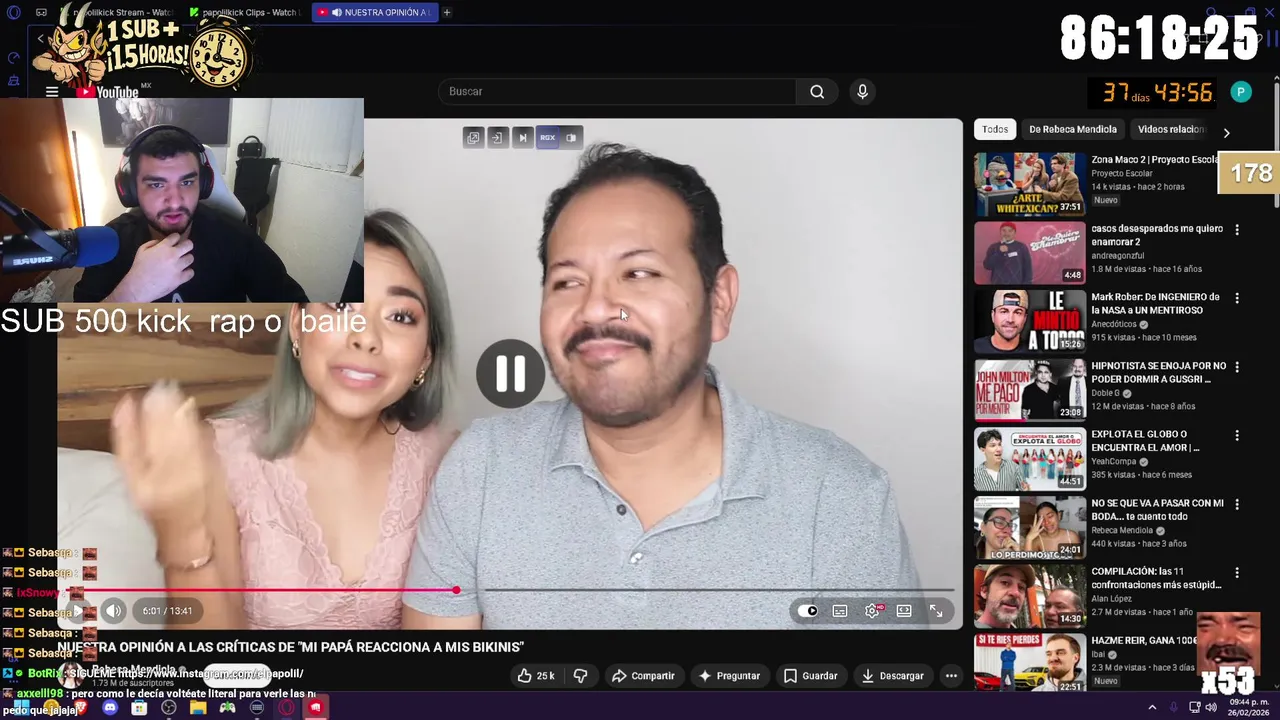Click the Descargar button
1280x720 pixels.
(892, 676)
